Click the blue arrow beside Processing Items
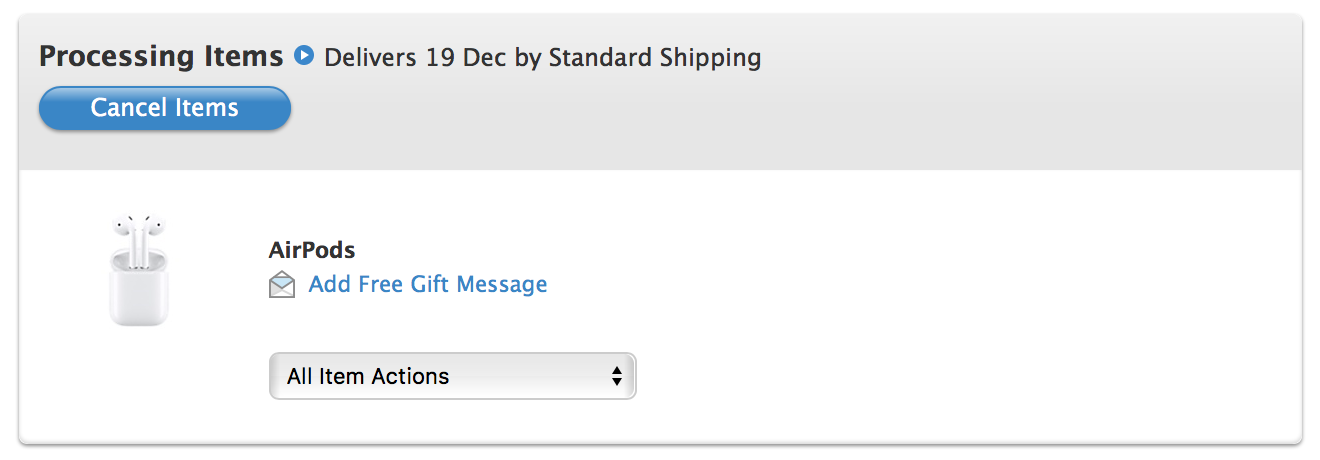The image size is (1320, 460). coord(304,56)
